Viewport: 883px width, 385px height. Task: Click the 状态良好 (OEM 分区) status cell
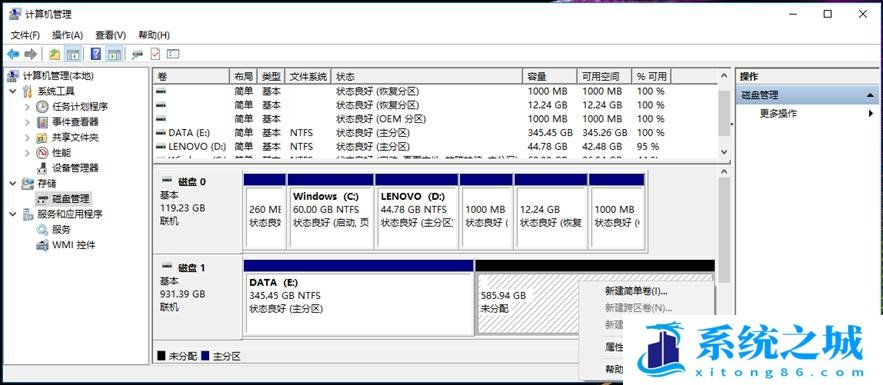coord(381,119)
